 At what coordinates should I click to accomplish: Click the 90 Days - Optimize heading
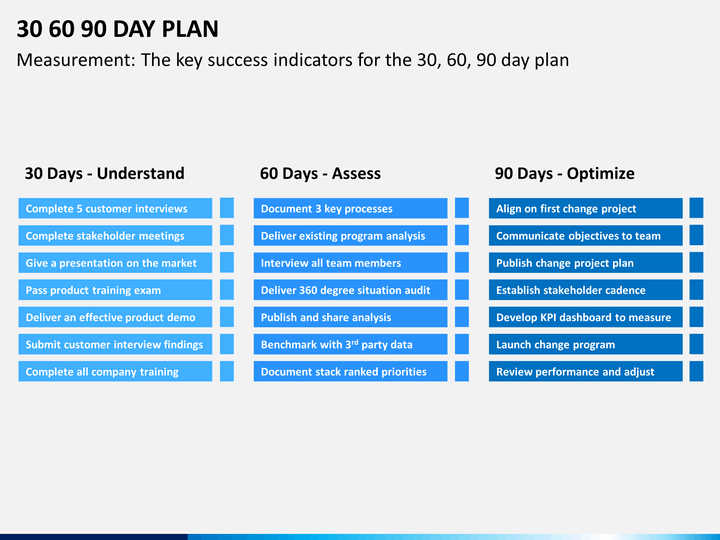click(x=564, y=173)
